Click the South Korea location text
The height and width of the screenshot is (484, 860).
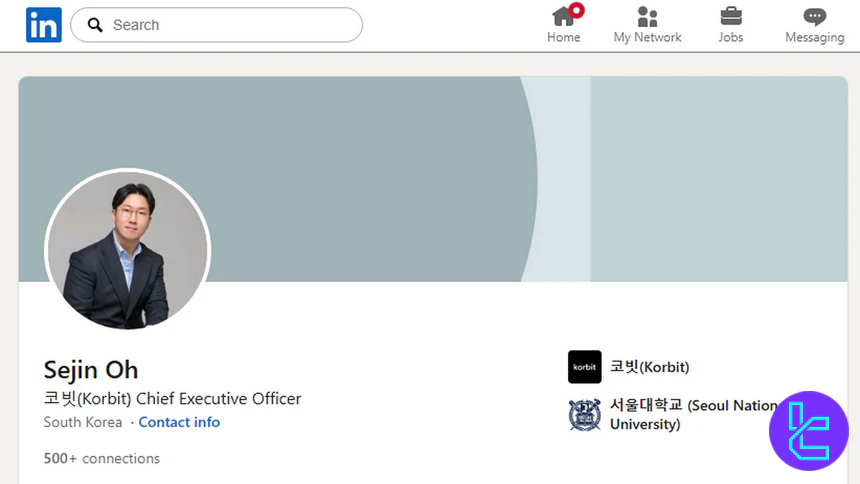83,422
